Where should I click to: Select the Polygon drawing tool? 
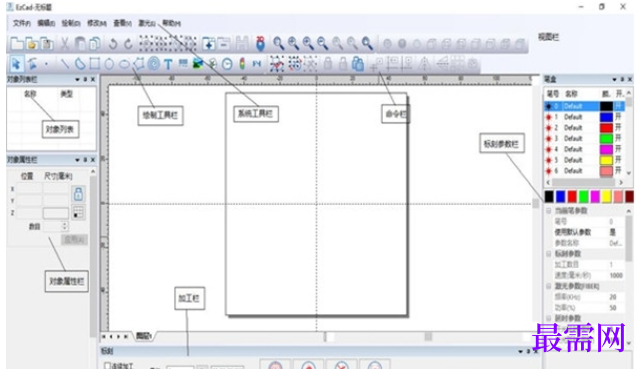point(139,64)
